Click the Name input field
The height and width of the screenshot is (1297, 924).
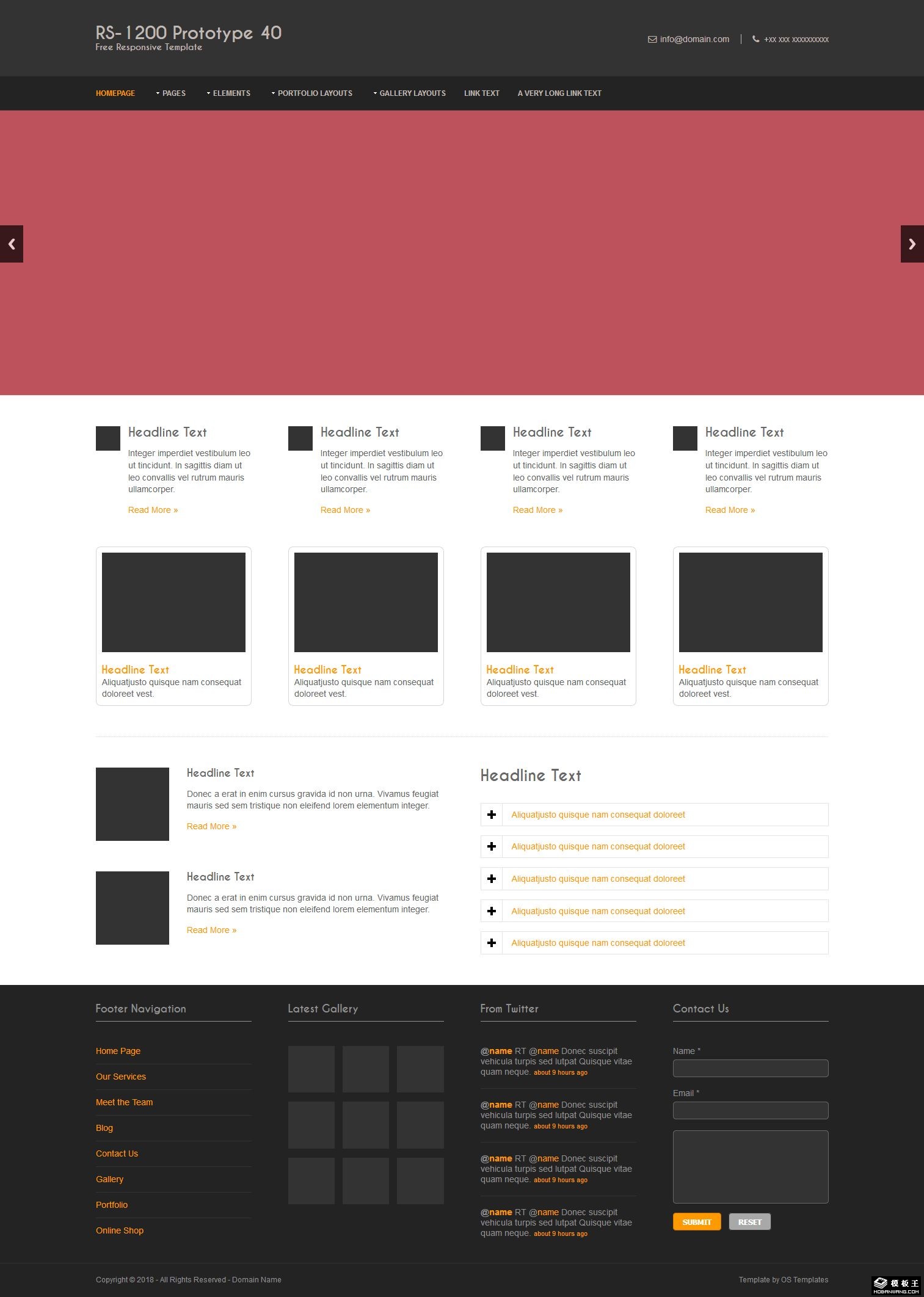click(x=750, y=1068)
